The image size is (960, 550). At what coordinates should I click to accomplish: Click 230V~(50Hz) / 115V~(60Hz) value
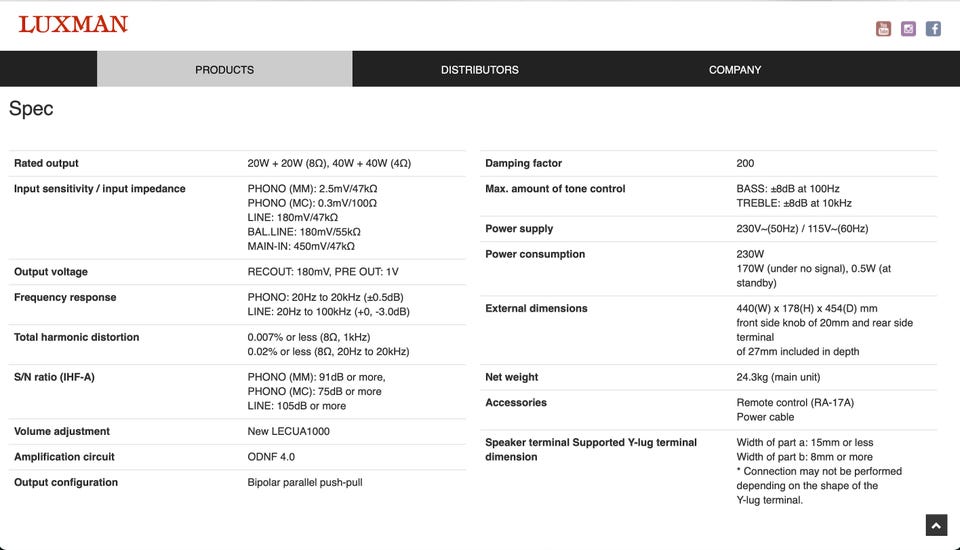802,228
